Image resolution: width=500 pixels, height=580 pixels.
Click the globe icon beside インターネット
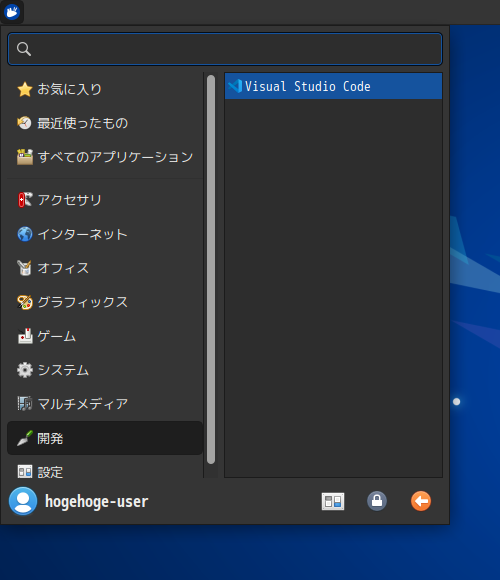coord(25,234)
